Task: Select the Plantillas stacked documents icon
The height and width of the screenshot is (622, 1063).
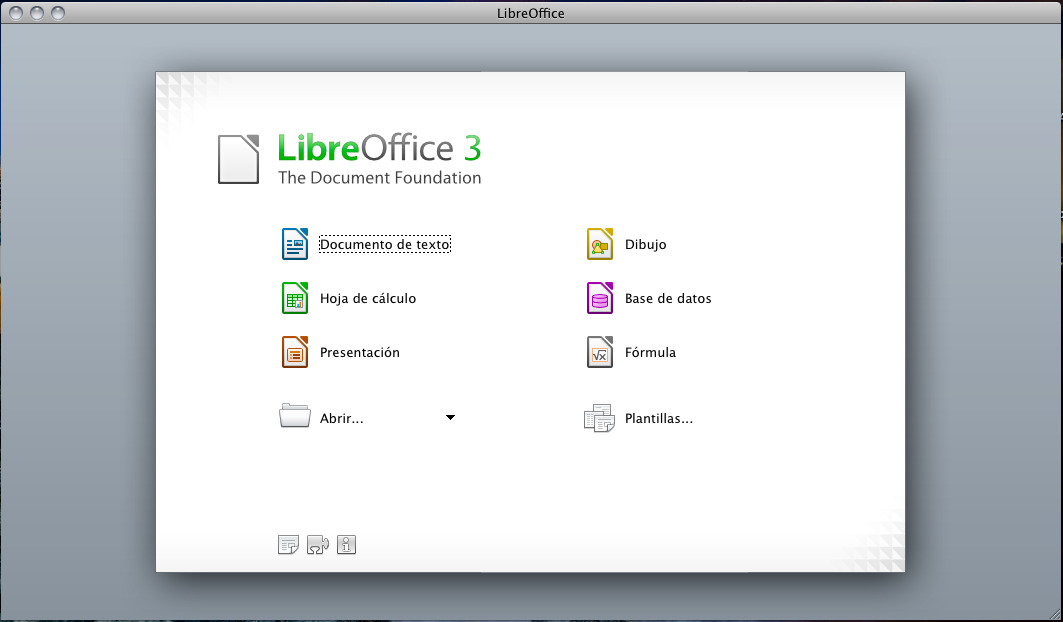Action: [599, 417]
